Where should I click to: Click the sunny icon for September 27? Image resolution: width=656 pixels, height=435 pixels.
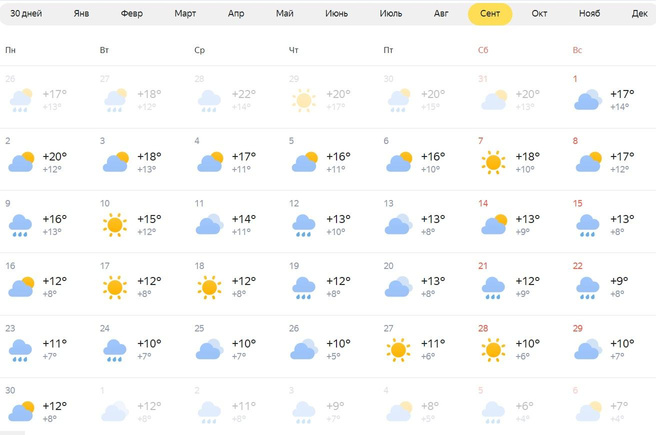tap(398, 350)
